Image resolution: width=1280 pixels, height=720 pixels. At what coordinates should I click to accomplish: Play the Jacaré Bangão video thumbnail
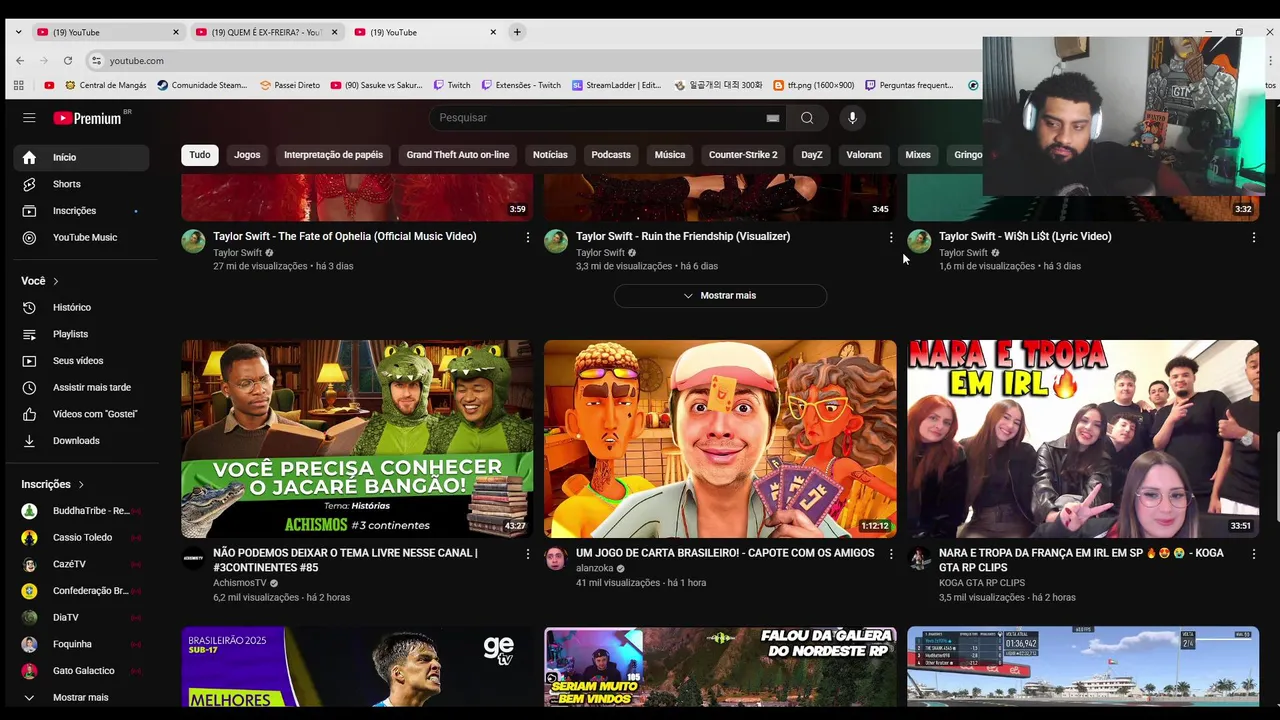pos(357,439)
